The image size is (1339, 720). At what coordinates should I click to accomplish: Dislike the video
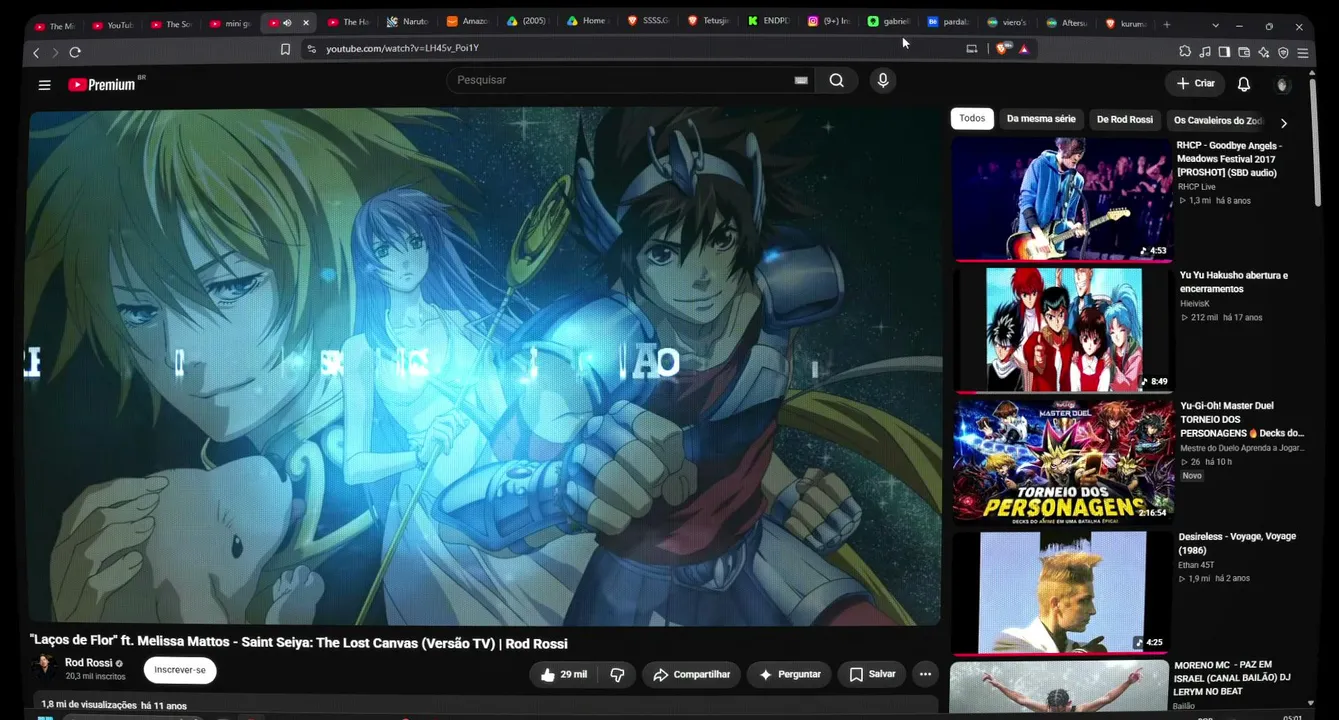click(617, 675)
